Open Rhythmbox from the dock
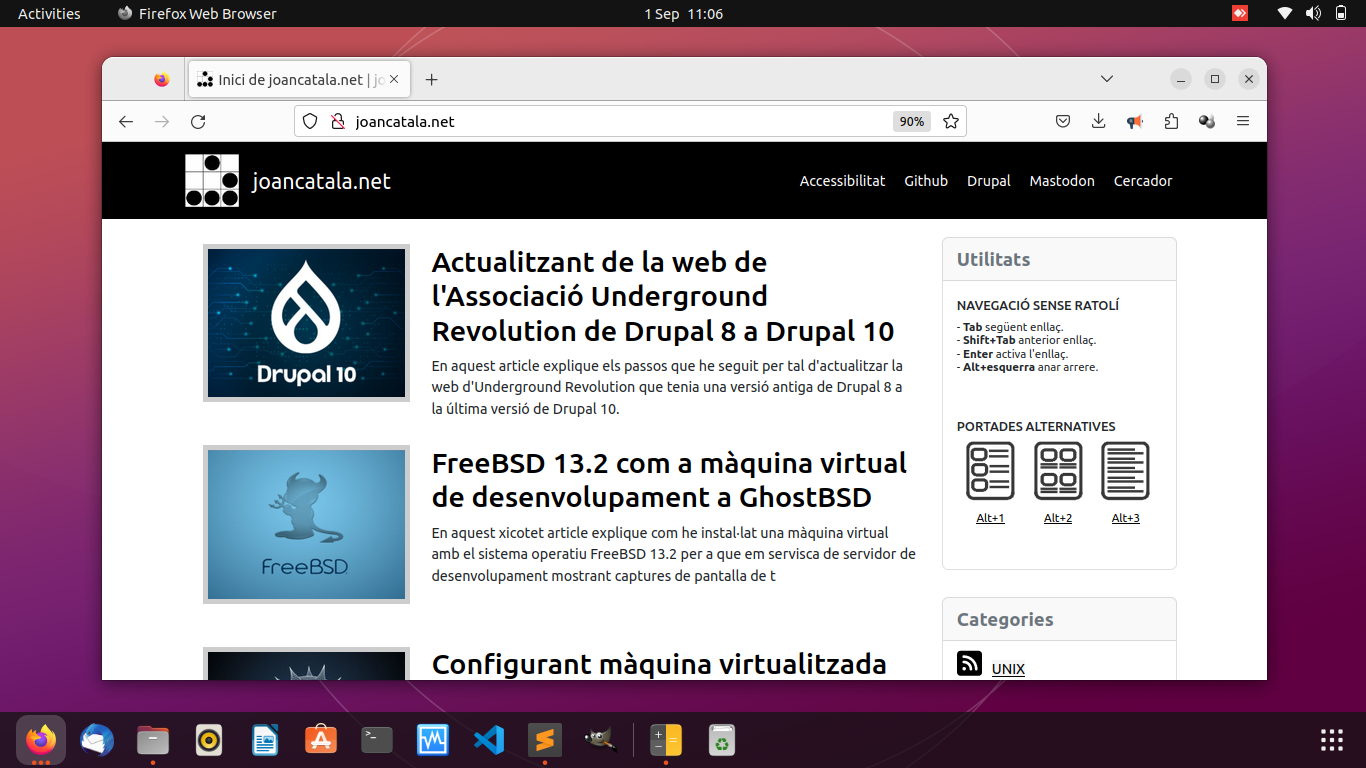This screenshot has width=1366, height=768. click(209, 740)
